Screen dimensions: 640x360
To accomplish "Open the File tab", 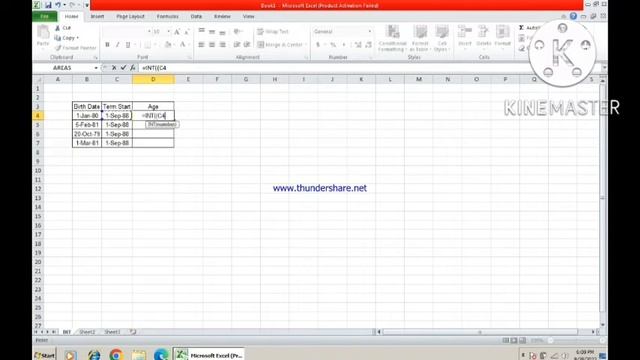I will tap(44, 16).
